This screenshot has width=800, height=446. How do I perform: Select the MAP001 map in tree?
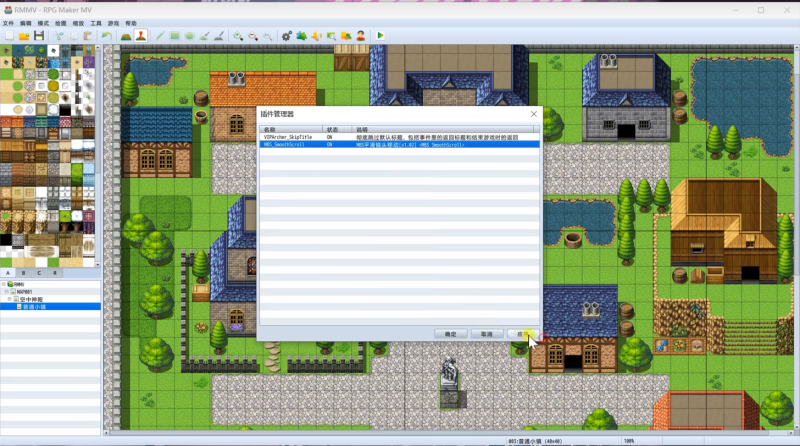24,292
